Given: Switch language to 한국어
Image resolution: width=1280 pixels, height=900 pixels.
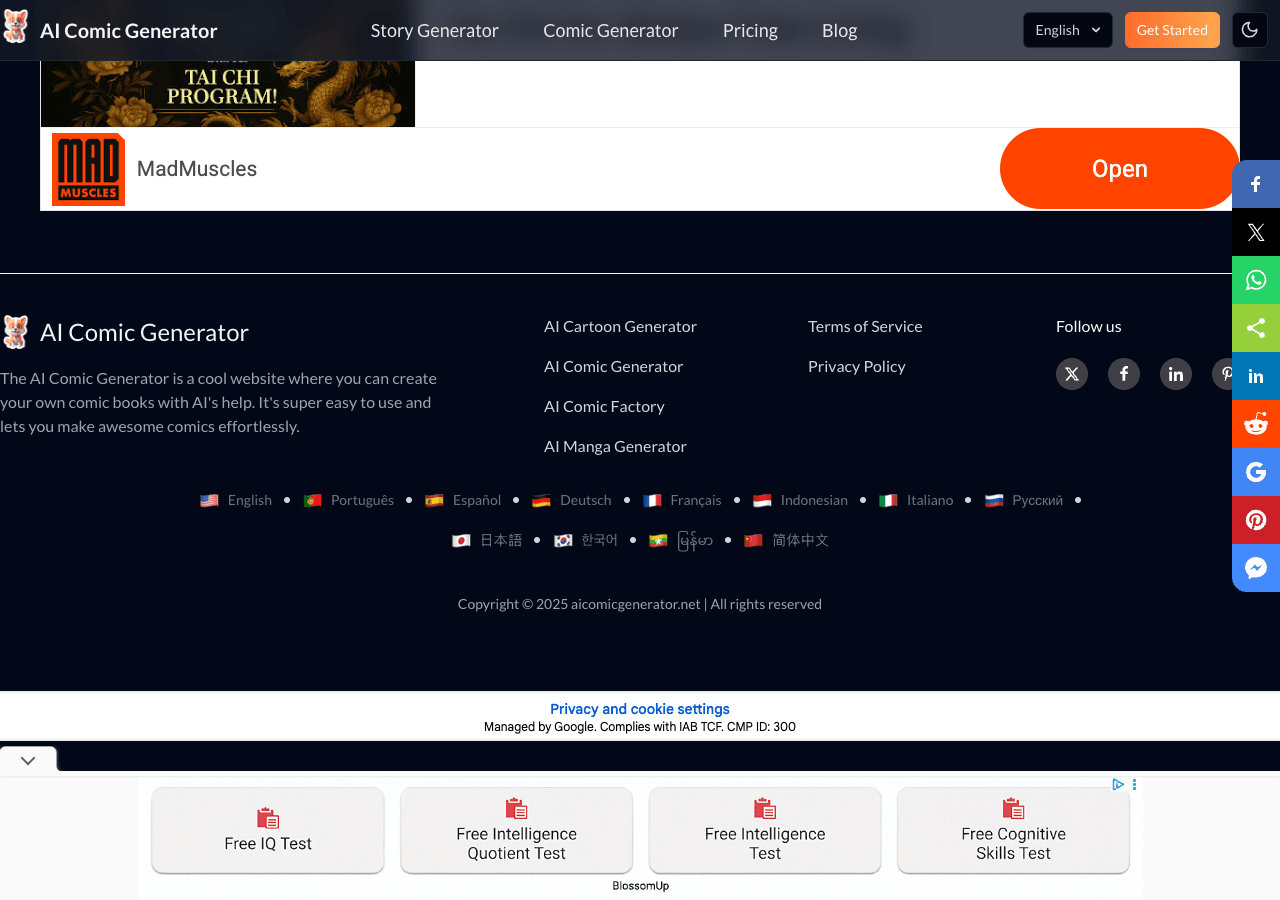Looking at the screenshot, I should coord(599,540).
